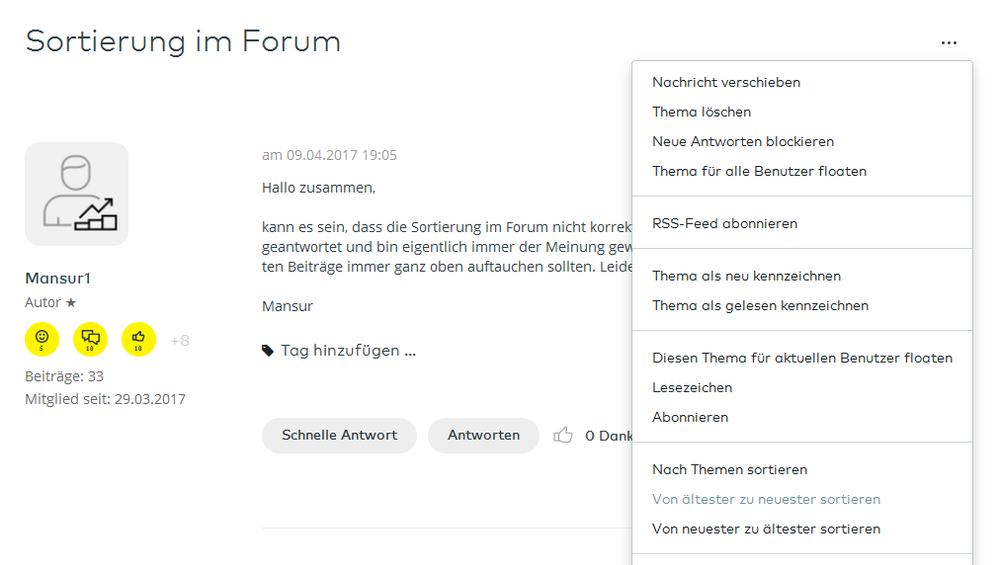The height and width of the screenshot is (565, 999).
Task: Choose Thema löschen from the menu
Action: 701,112
